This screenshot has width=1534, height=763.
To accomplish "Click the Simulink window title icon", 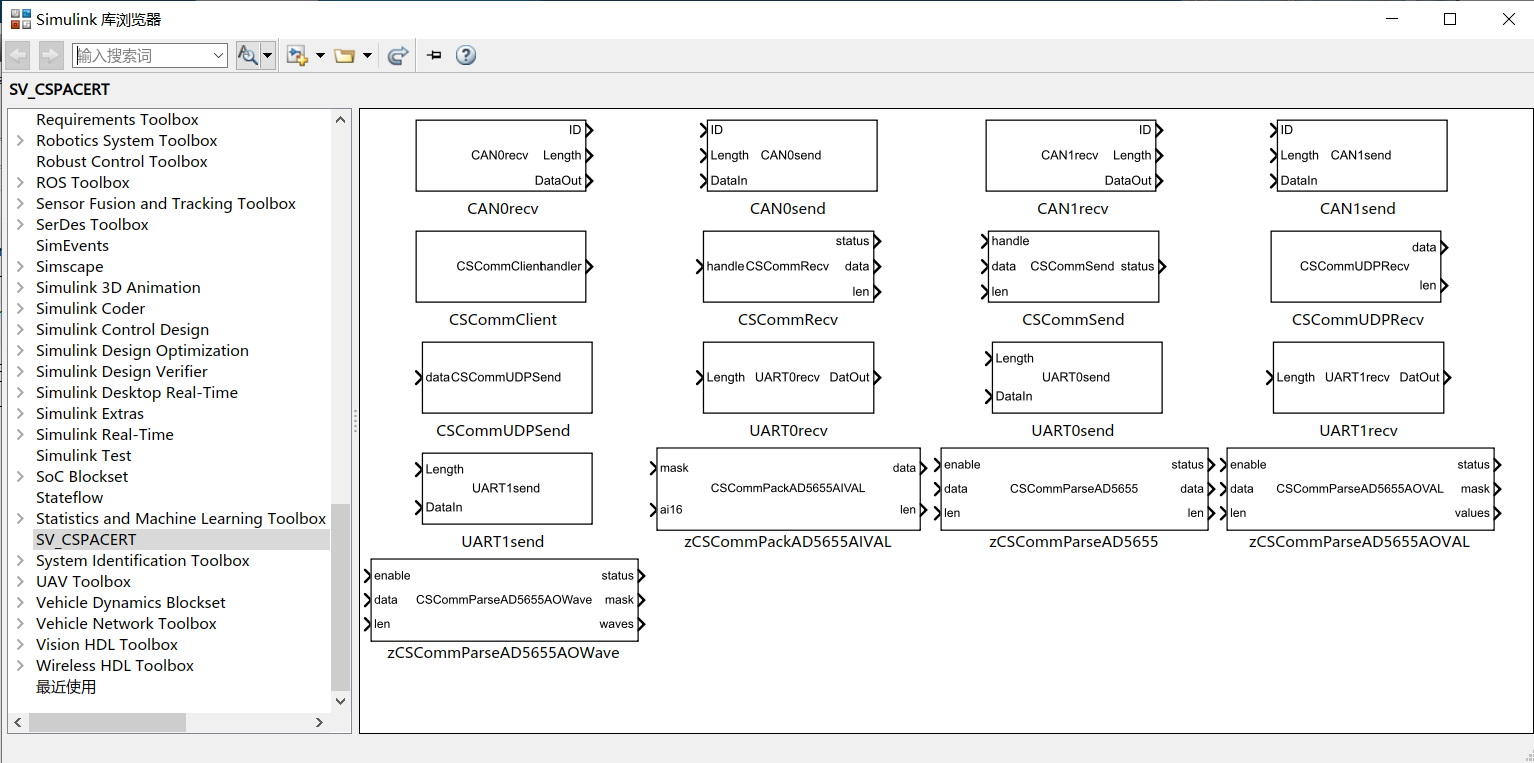I will click(20, 19).
